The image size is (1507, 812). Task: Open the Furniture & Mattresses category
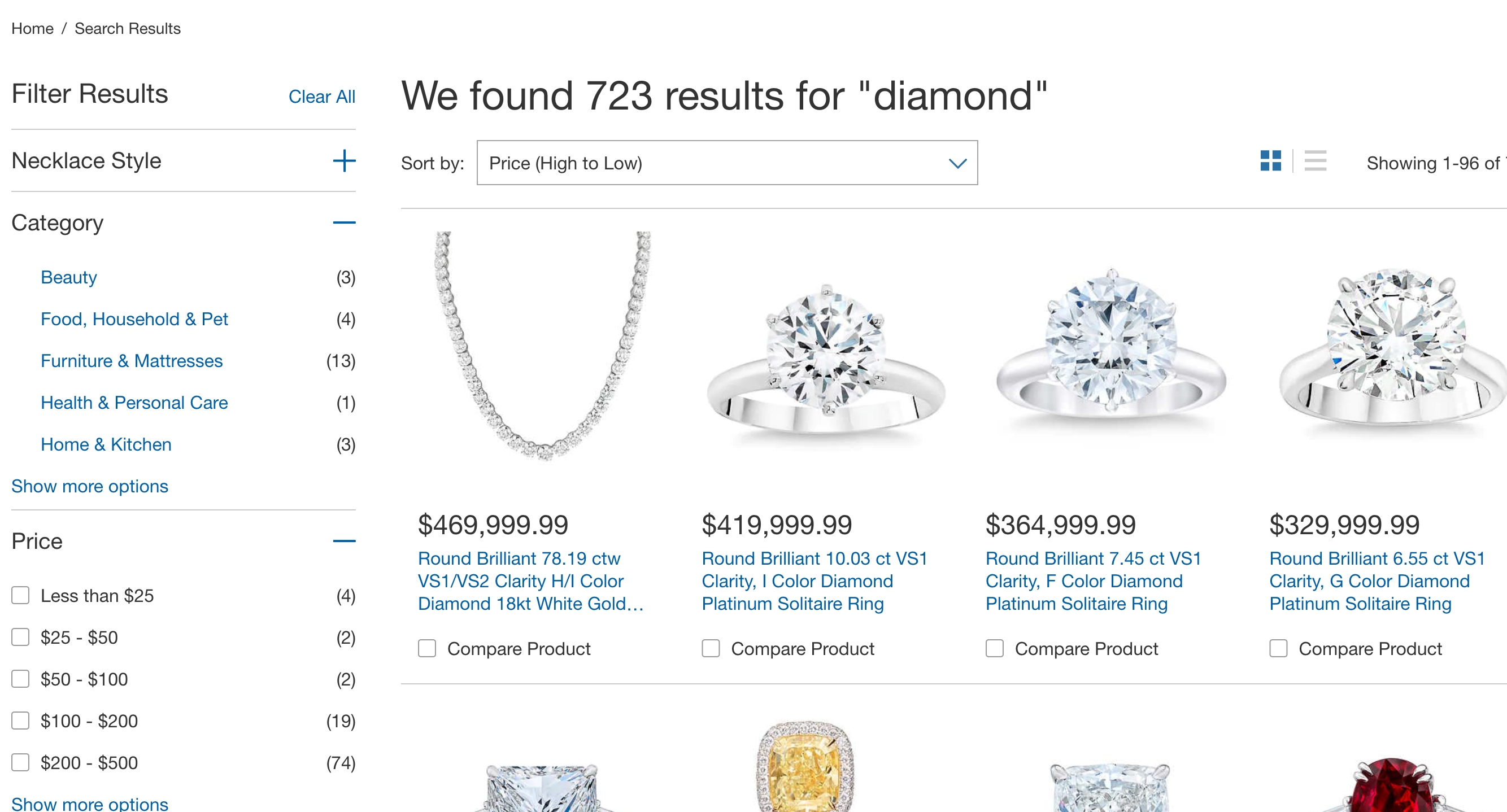(x=131, y=361)
